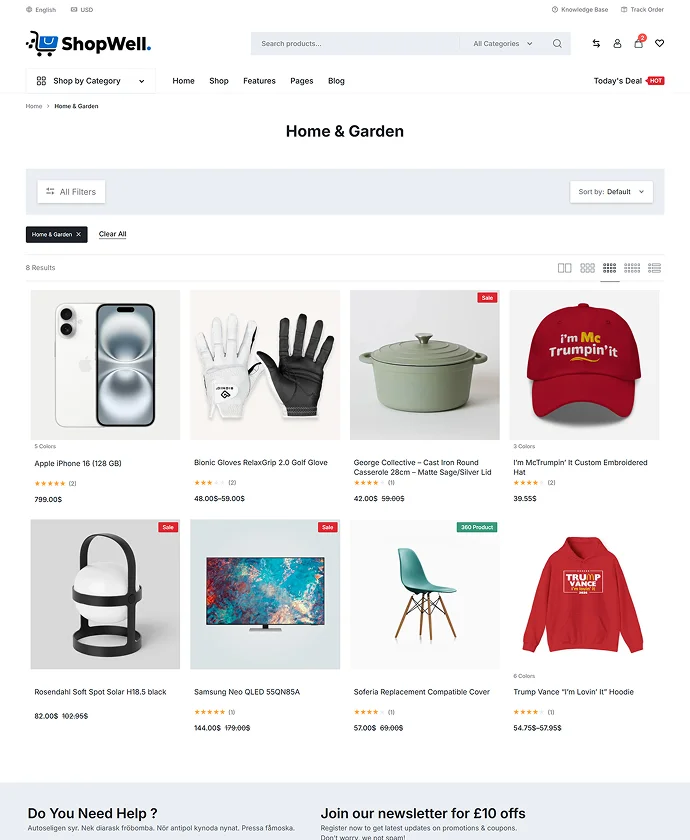Open the compare products icon
The image size is (690, 840).
click(596, 43)
